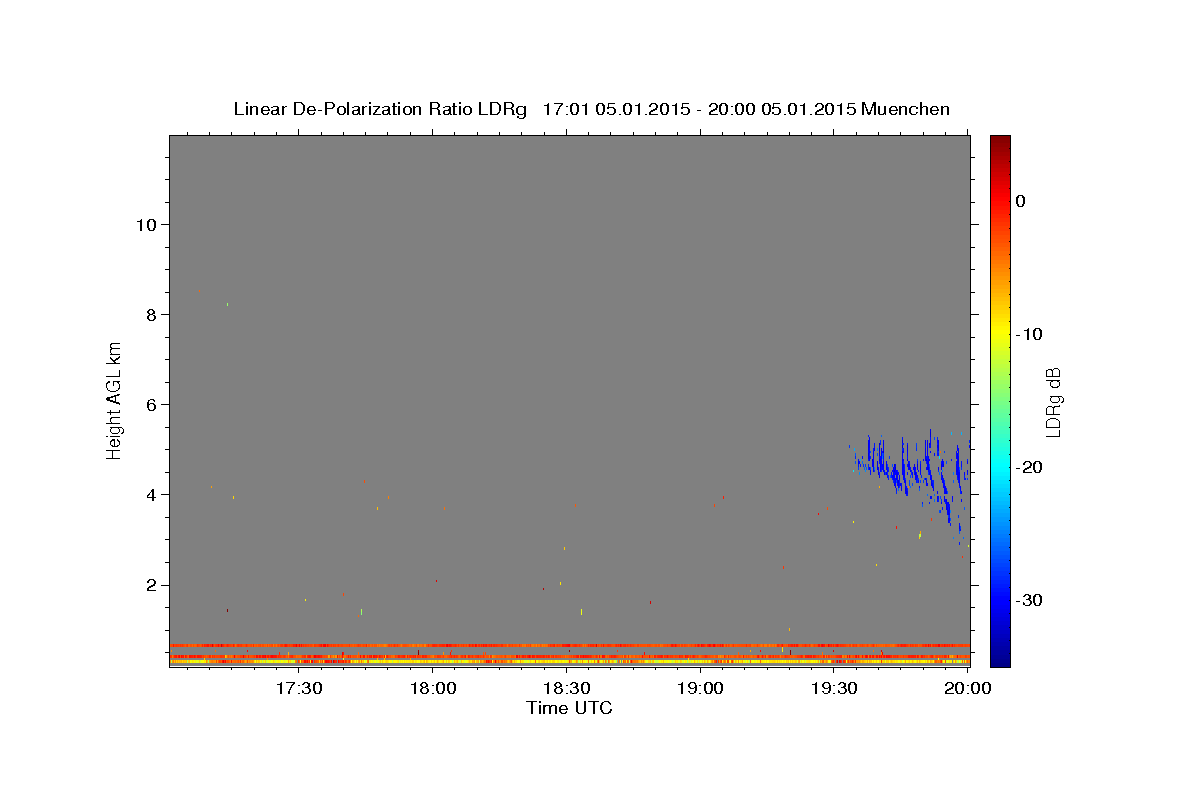Click the colorbar value -20

pos(1030,467)
